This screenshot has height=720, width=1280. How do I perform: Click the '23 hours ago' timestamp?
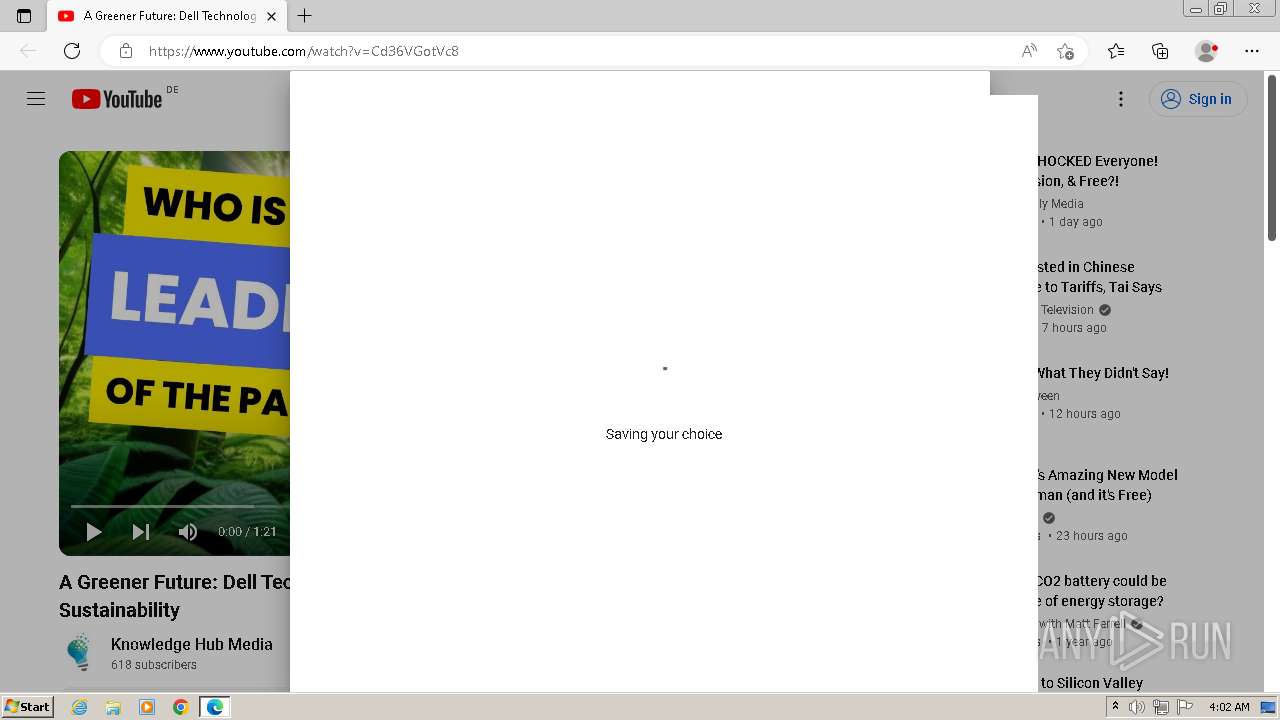(x=1092, y=536)
